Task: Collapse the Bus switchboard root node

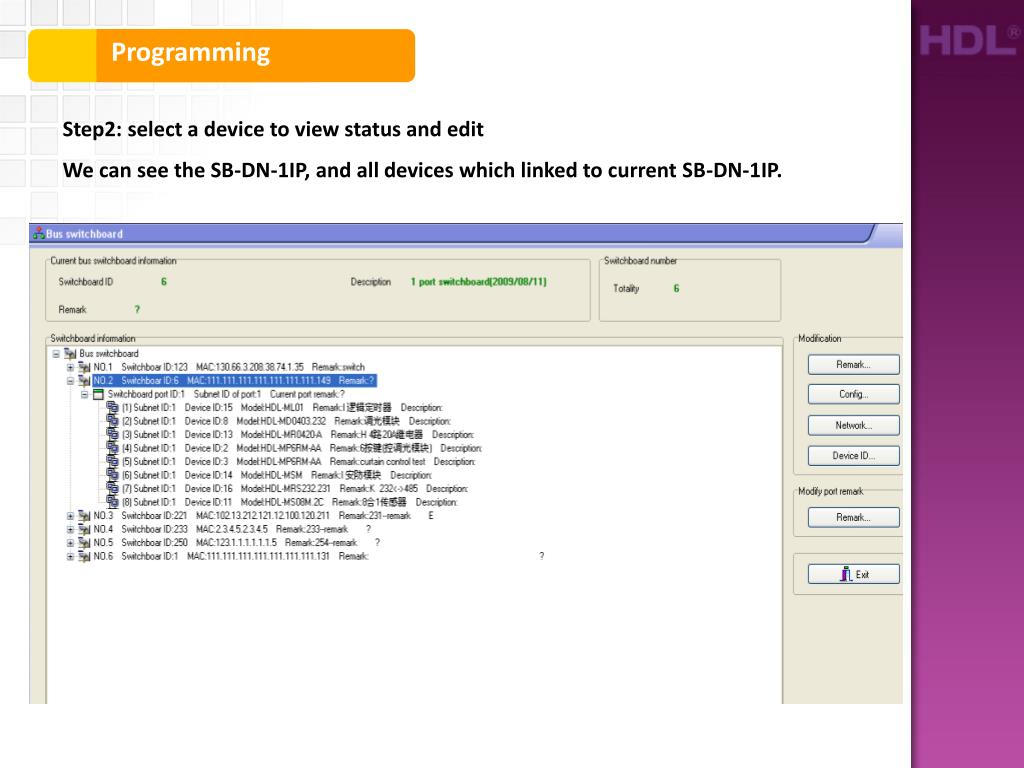Action: [x=56, y=354]
